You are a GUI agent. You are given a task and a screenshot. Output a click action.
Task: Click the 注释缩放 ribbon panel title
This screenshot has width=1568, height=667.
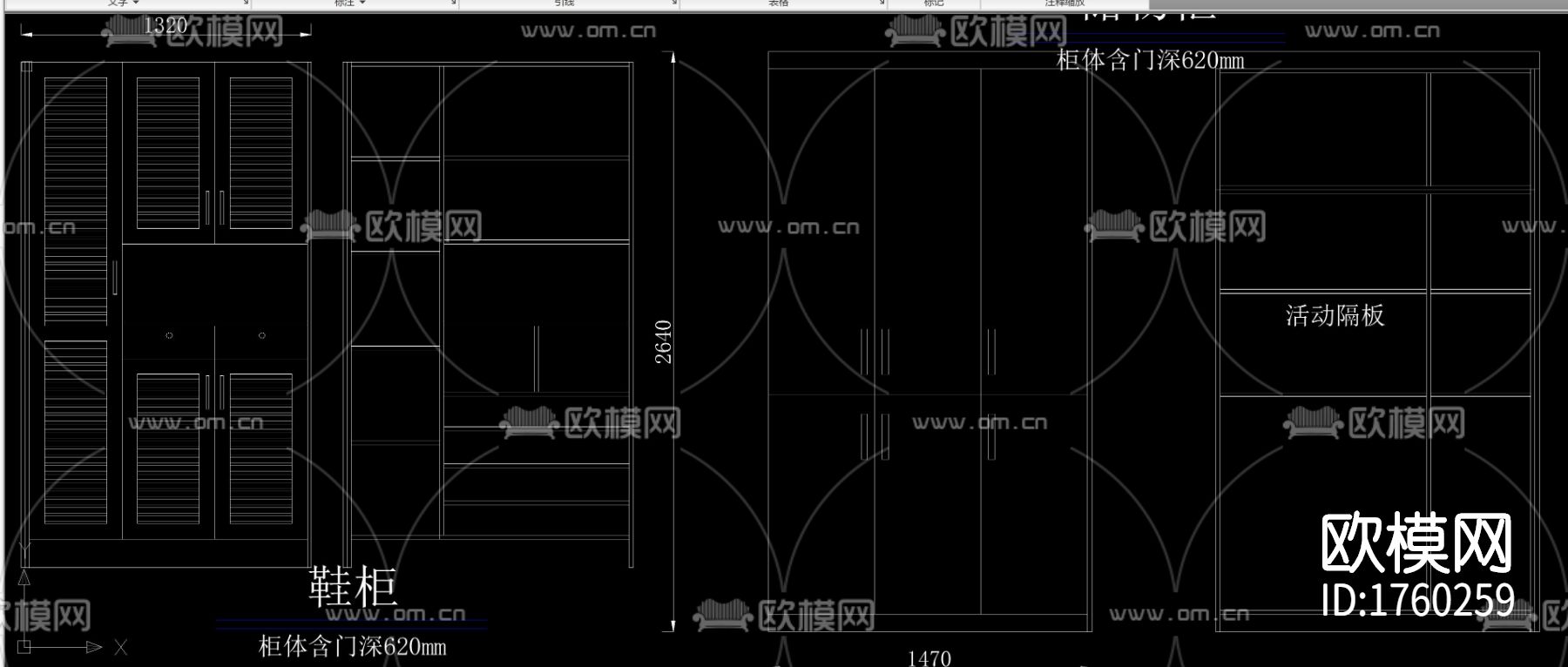click(x=1064, y=3)
